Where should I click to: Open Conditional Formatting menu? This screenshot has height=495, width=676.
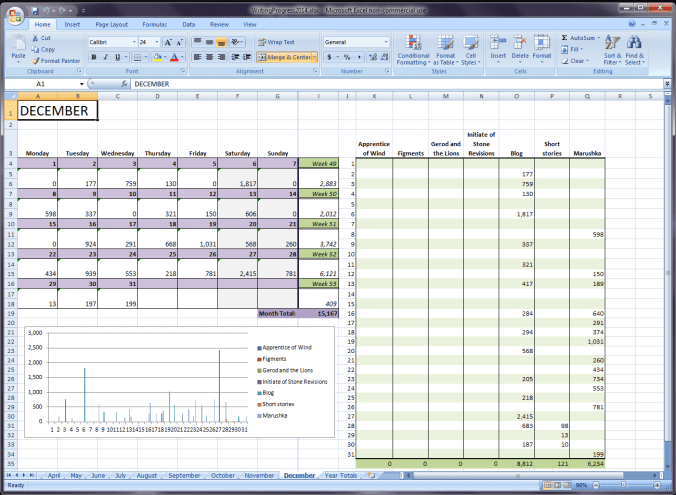coord(413,50)
